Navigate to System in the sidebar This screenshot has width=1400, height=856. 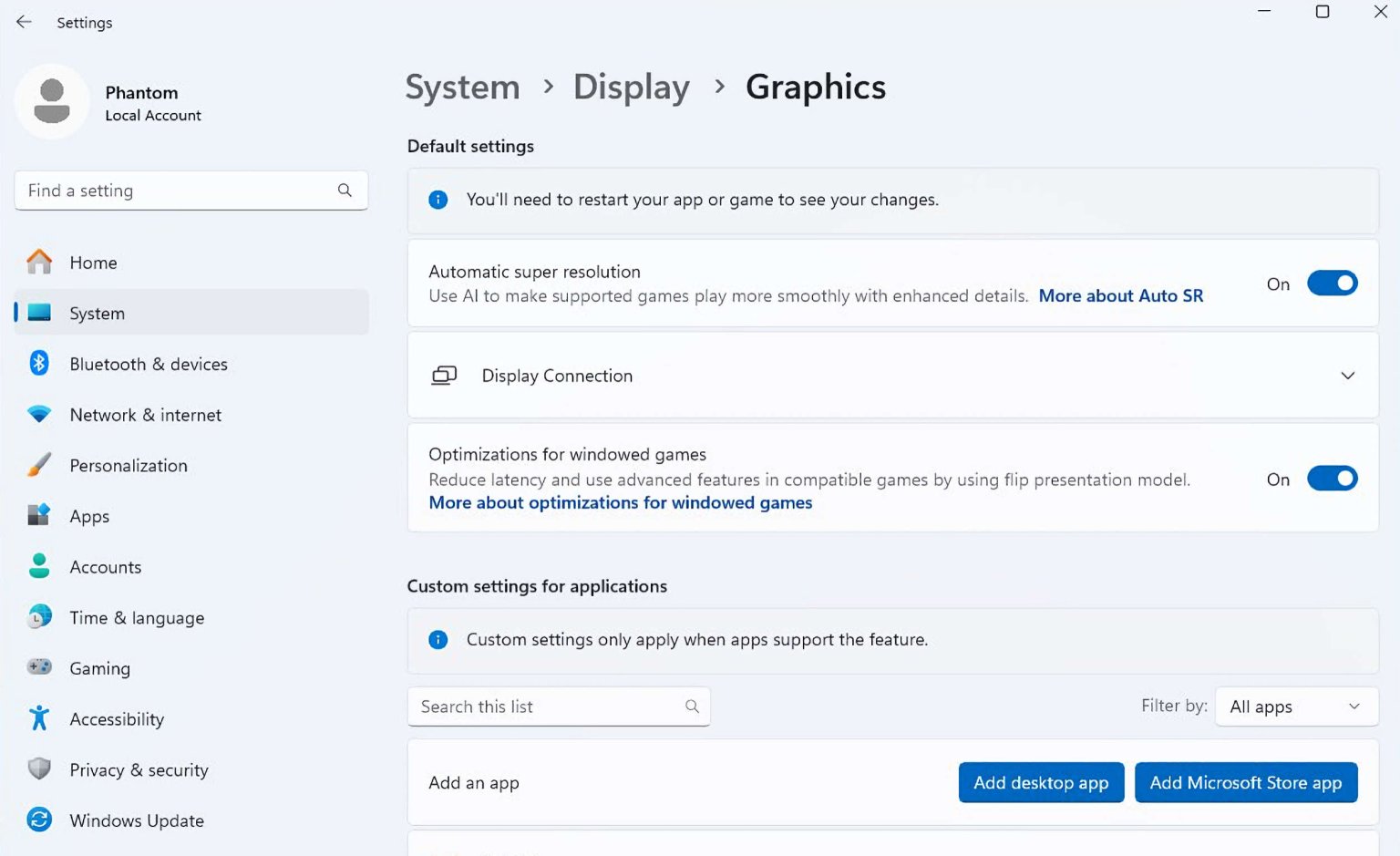97,313
